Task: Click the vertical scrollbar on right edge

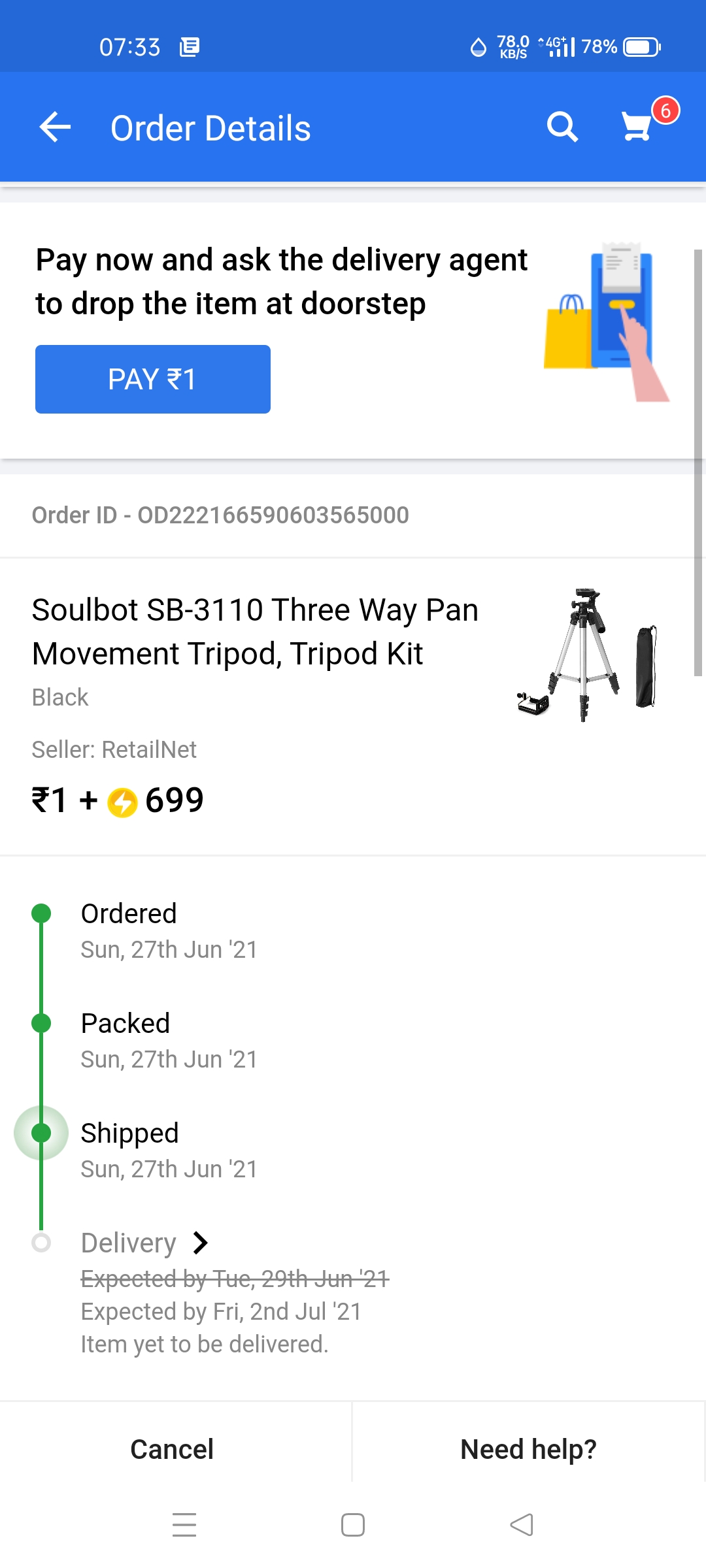Action: tap(698, 461)
